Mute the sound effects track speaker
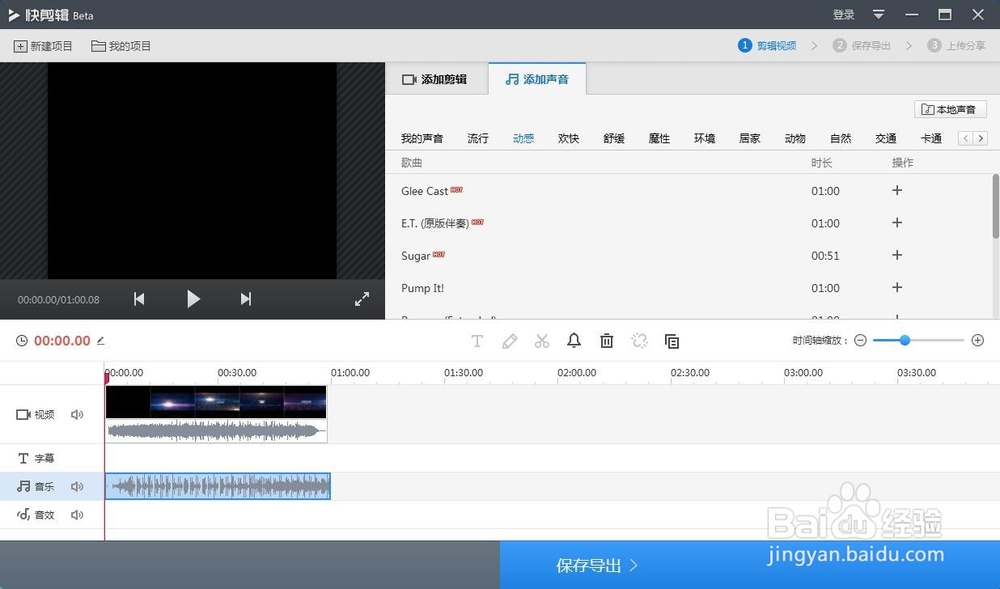Screen dimensions: 1000x589 pos(77,515)
